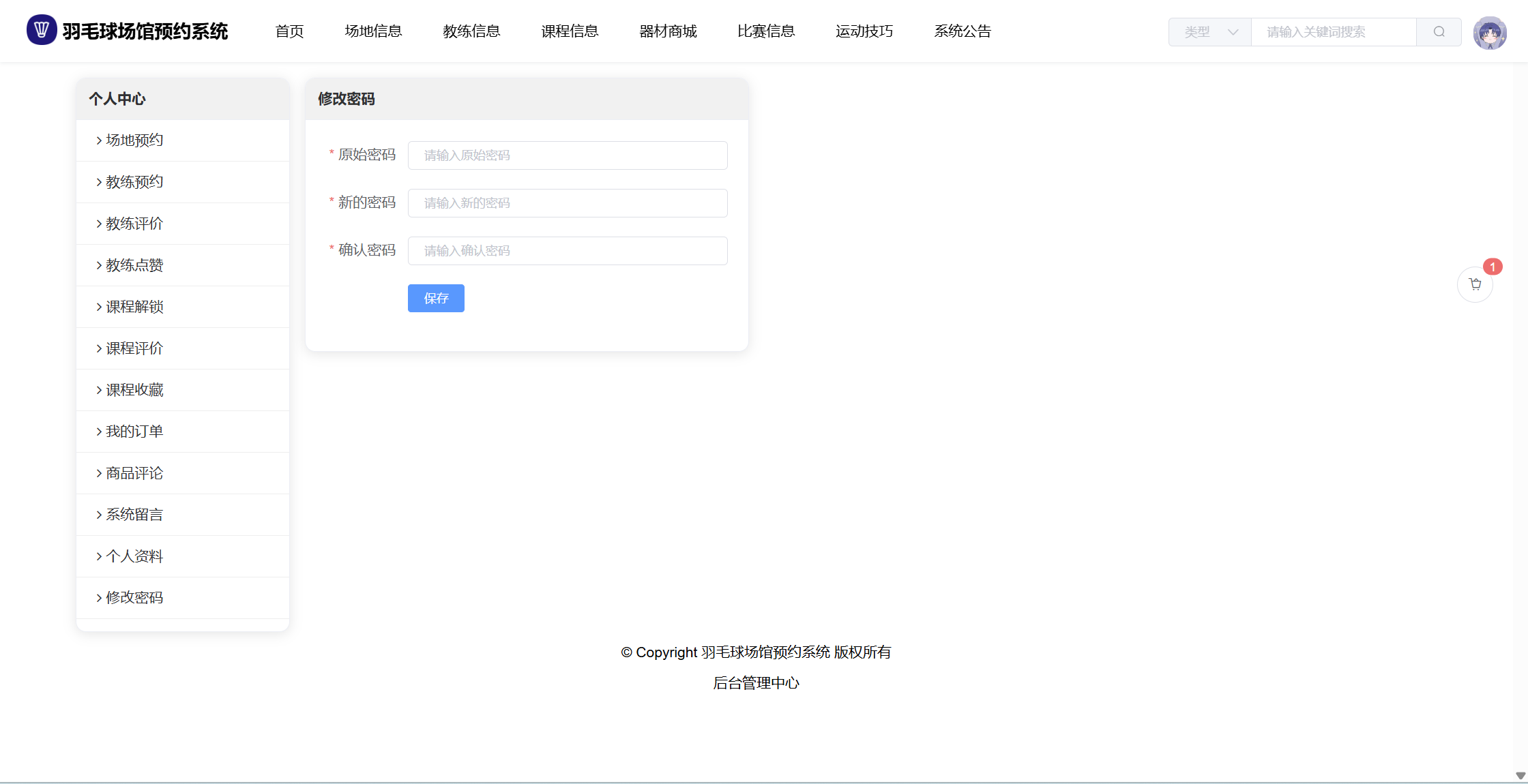Open the user avatar menu
The height and width of the screenshot is (784, 1528).
point(1489,33)
